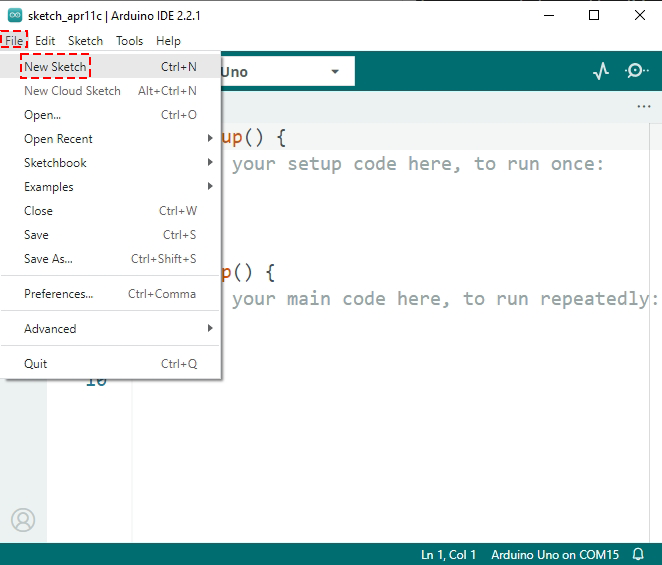Viewport: 662px width, 565px height.
Task: Click the Ln 1, Col 1 status entry
Action: click(x=448, y=554)
